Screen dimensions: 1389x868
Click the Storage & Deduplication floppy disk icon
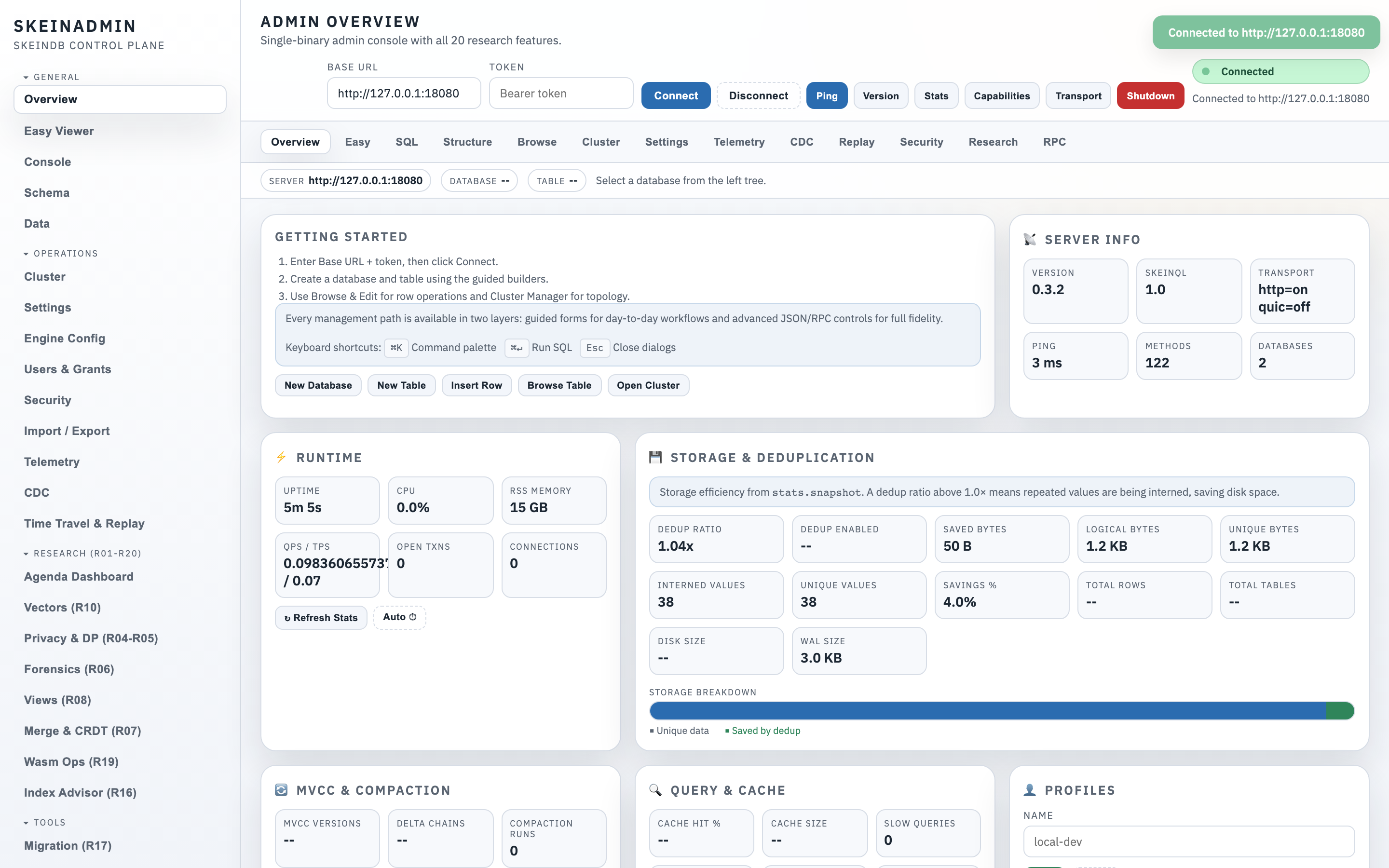click(655, 458)
